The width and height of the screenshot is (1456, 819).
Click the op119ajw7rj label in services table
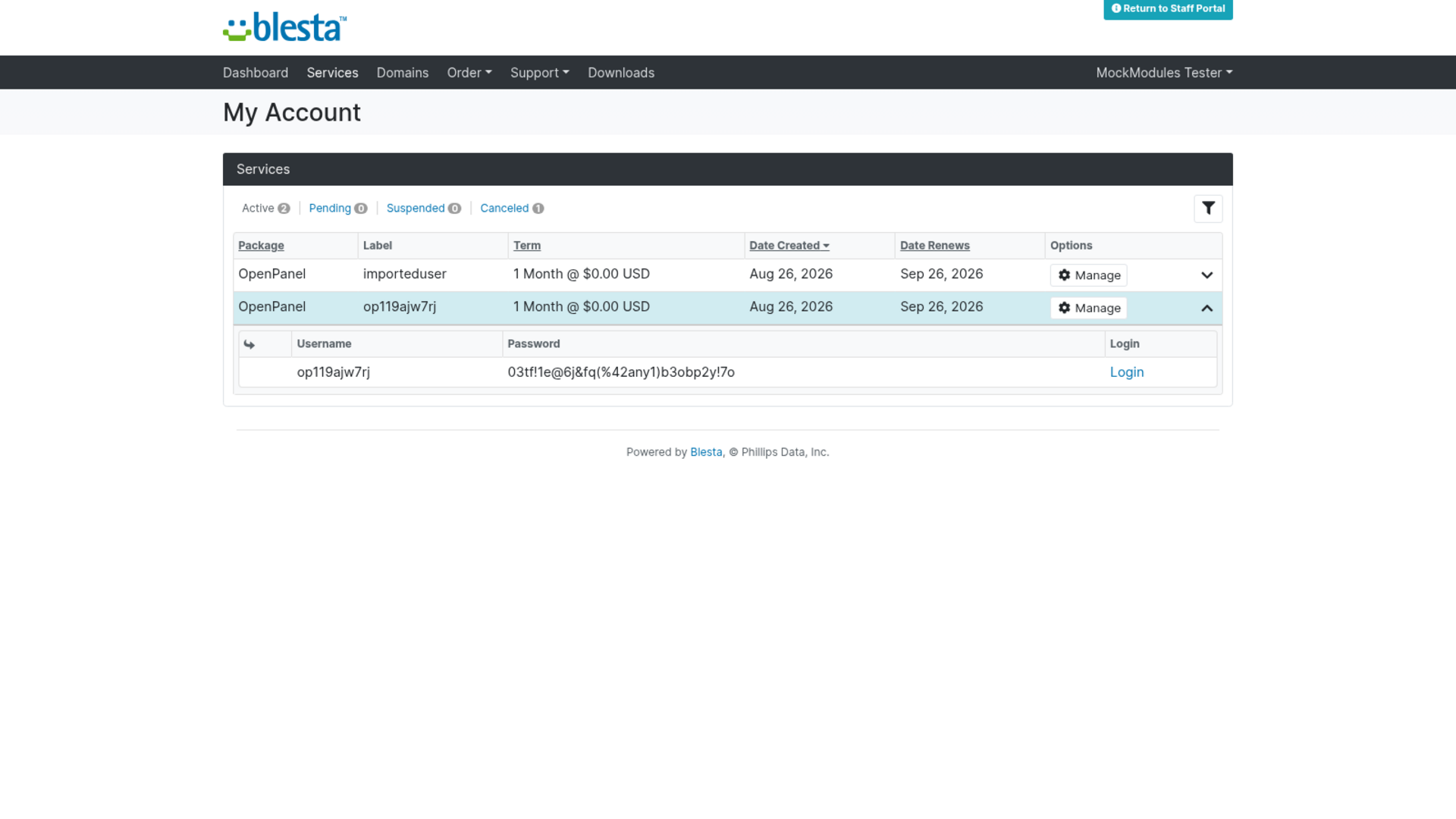pos(399,306)
